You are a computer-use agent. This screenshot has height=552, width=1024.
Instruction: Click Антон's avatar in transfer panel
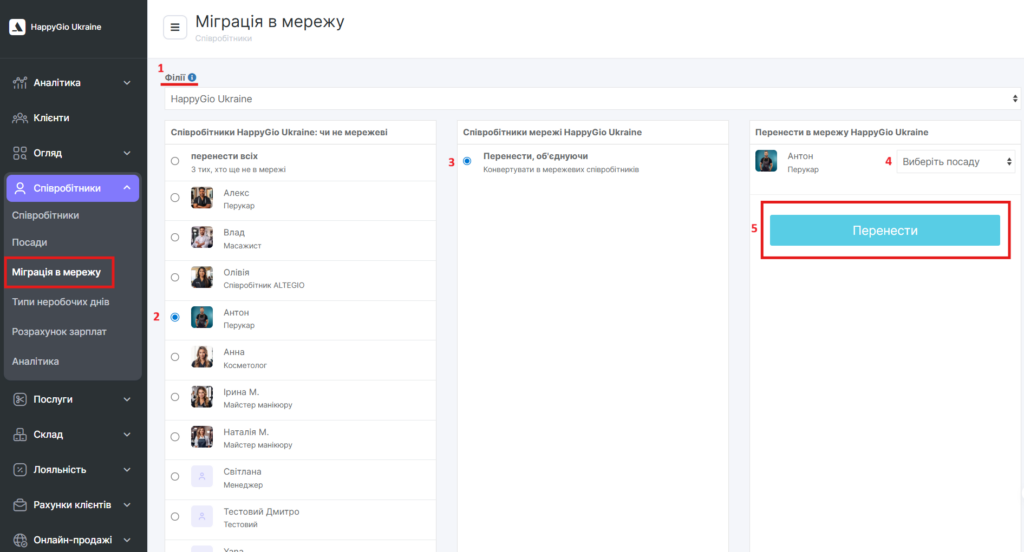[x=766, y=161]
